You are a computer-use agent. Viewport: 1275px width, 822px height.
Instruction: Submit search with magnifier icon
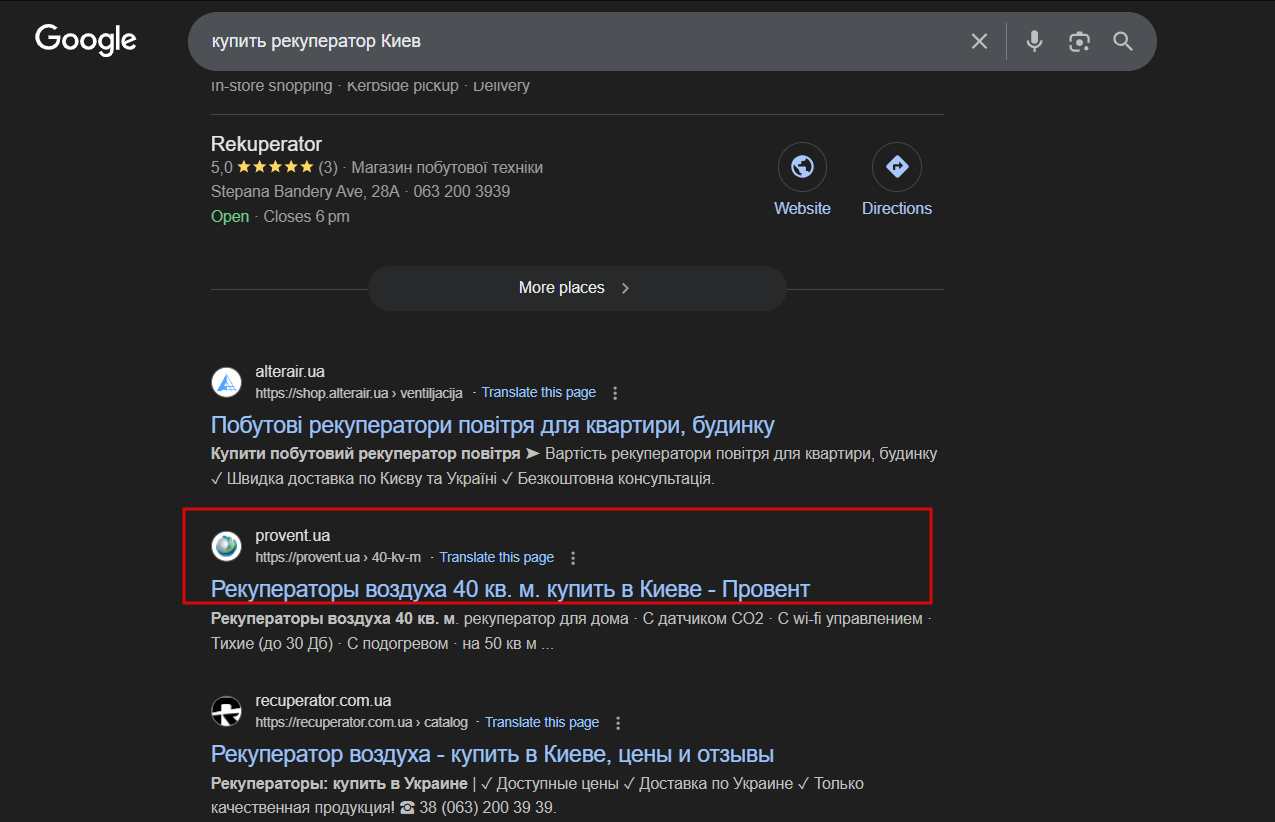(1123, 41)
